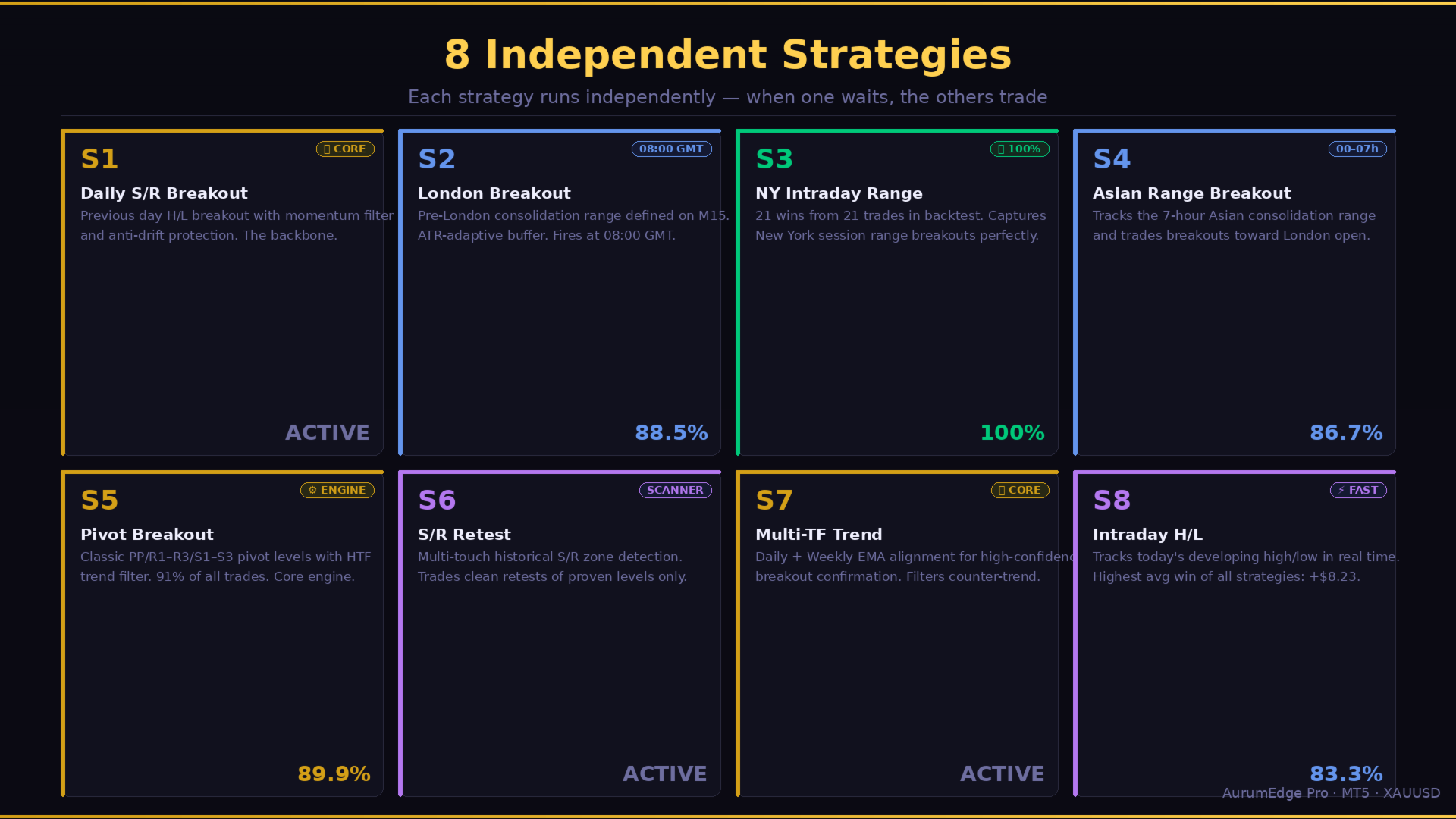Click the ENGINE gear badge on S5
1456x819 pixels.
pos(337,491)
